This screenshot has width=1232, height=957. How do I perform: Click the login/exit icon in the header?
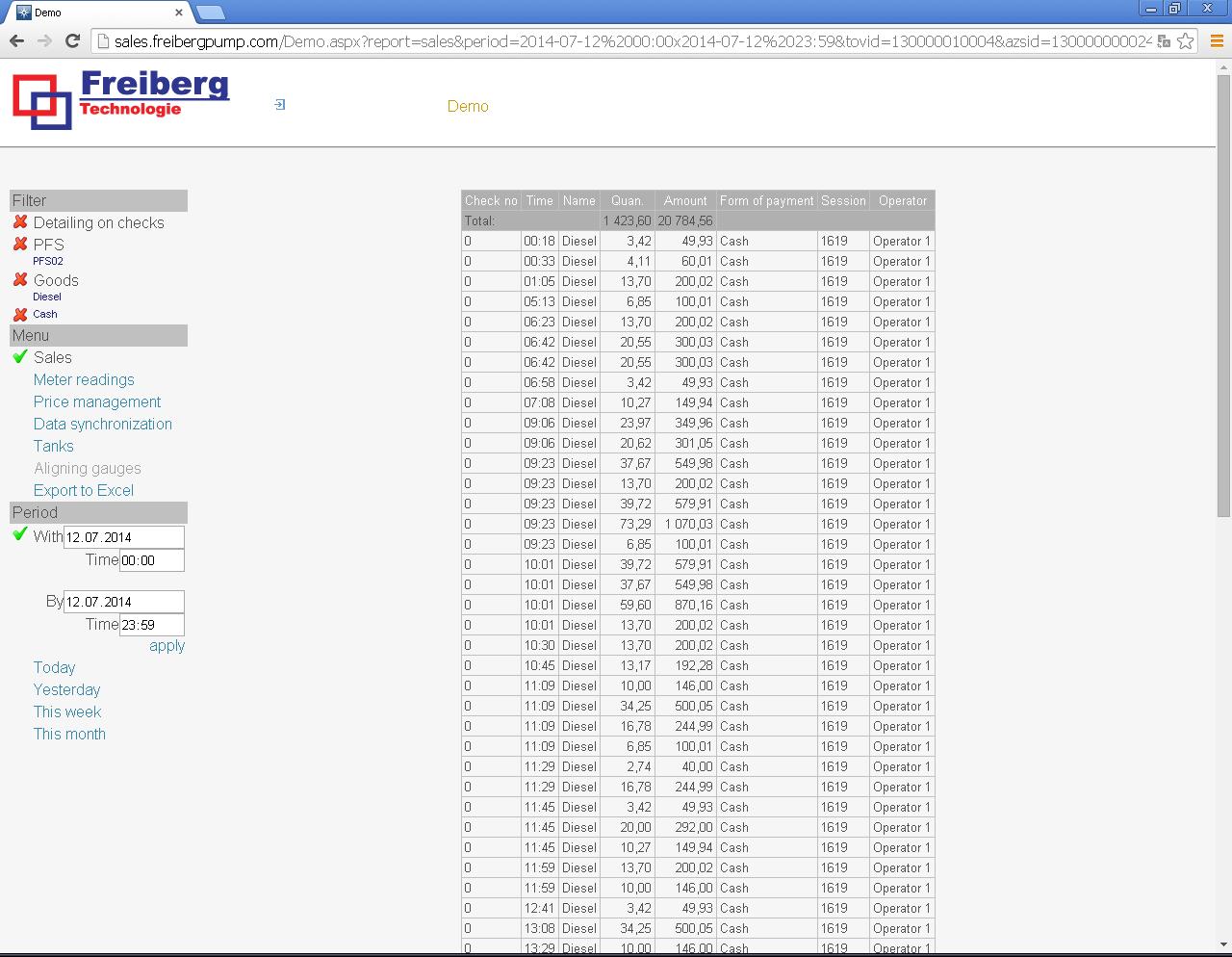[x=279, y=103]
